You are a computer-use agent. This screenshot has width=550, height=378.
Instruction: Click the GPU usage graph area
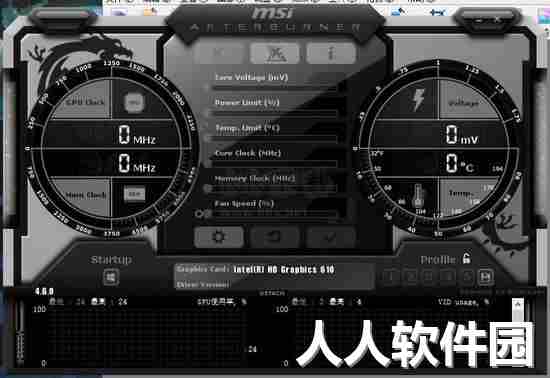coord(146,337)
